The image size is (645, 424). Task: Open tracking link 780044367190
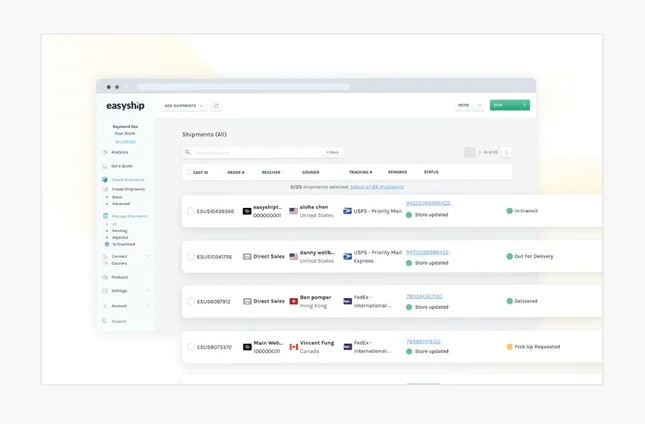tap(424, 296)
